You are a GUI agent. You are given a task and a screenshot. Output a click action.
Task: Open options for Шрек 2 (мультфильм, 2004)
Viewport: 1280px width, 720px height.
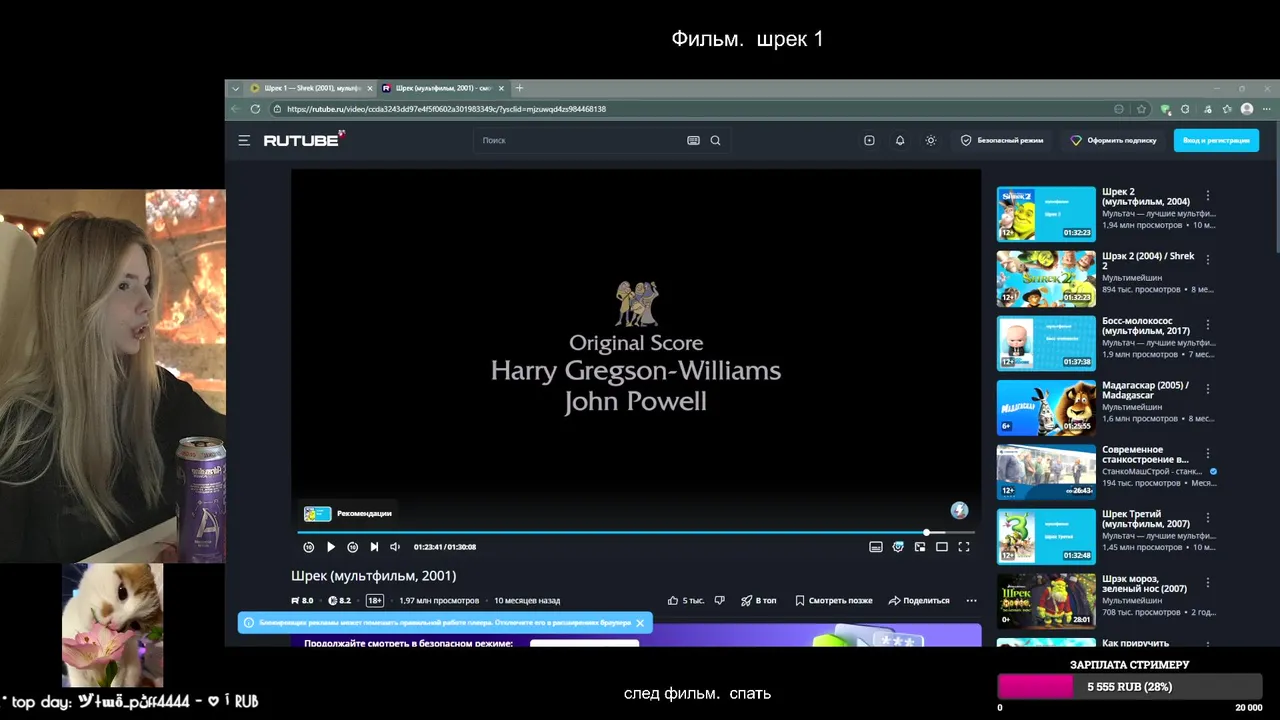pyautogui.click(x=1208, y=196)
